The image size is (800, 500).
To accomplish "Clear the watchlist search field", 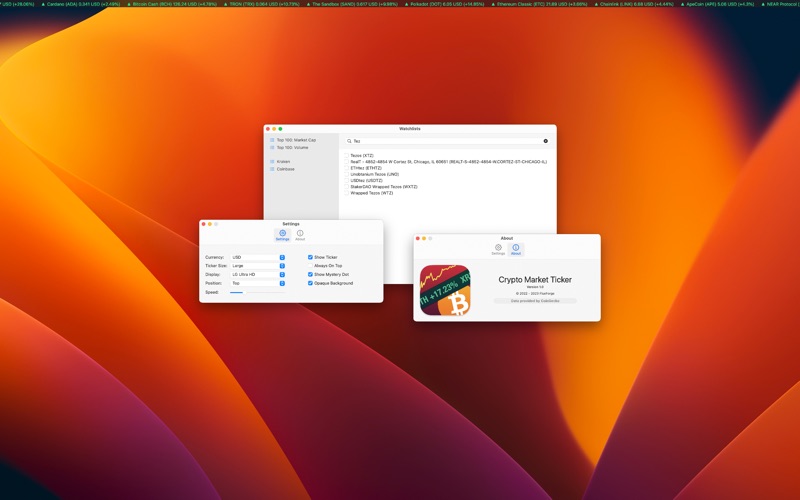I will (546, 141).
